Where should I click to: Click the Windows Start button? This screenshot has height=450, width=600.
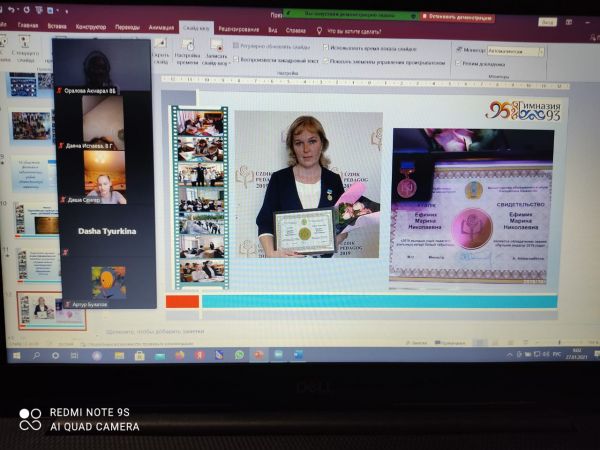[x=14, y=355]
